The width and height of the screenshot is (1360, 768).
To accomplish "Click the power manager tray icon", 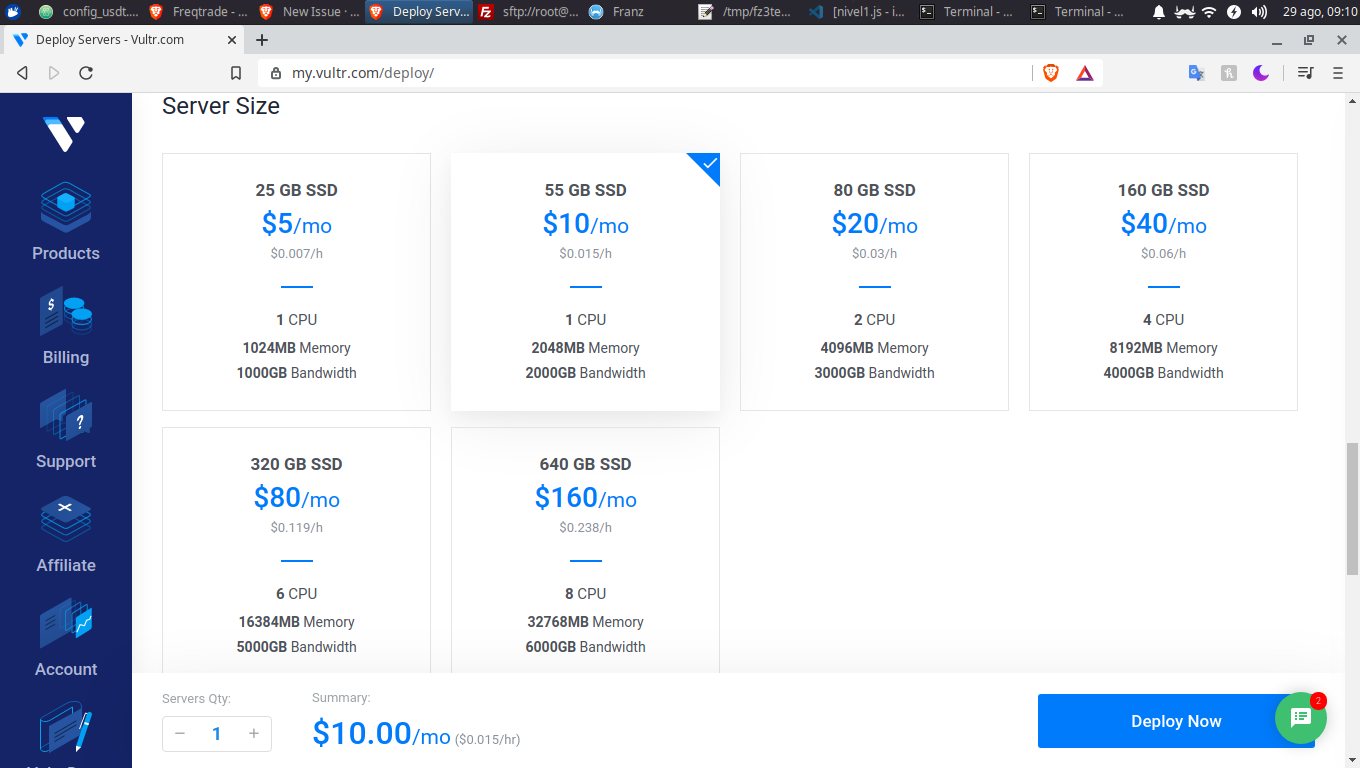I will (1234, 12).
